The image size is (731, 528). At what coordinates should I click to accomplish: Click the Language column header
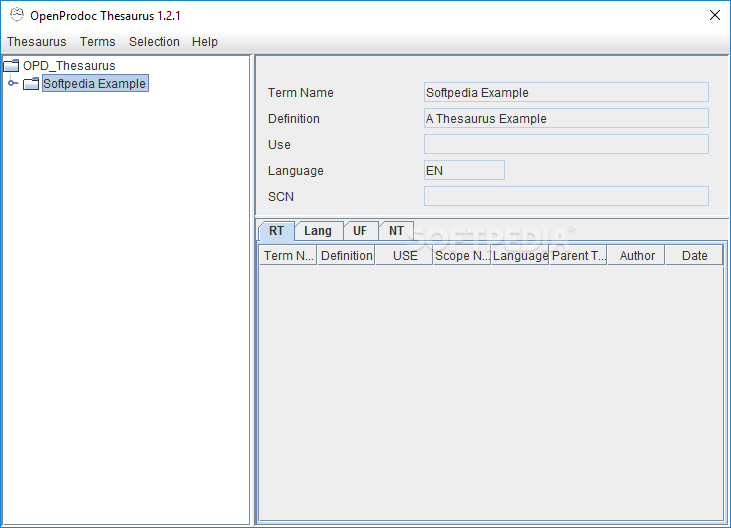[520, 255]
